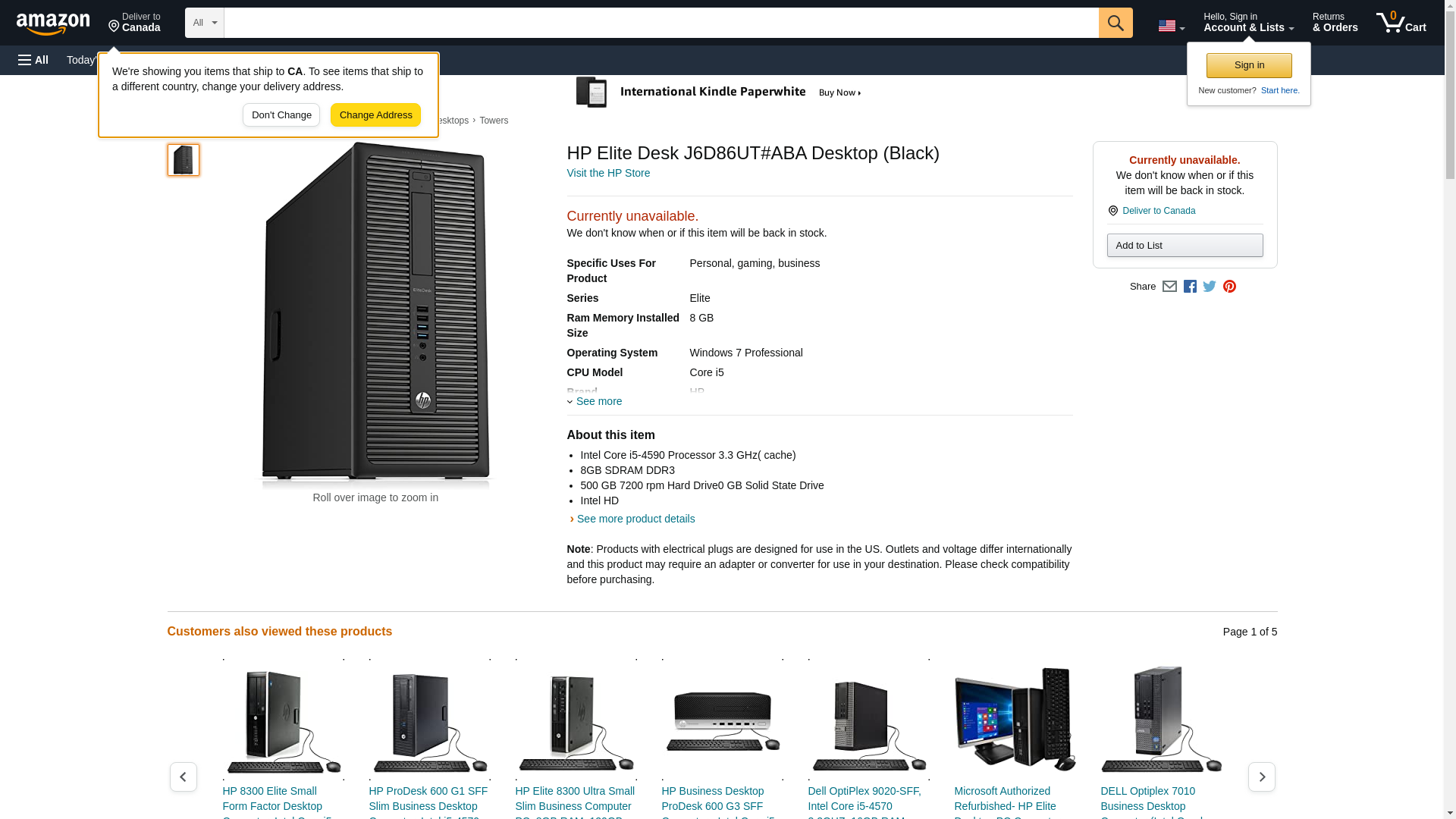This screenshot has width=1456, height=819.
Task: Share product via email icon
Action: click(1169, 287)
